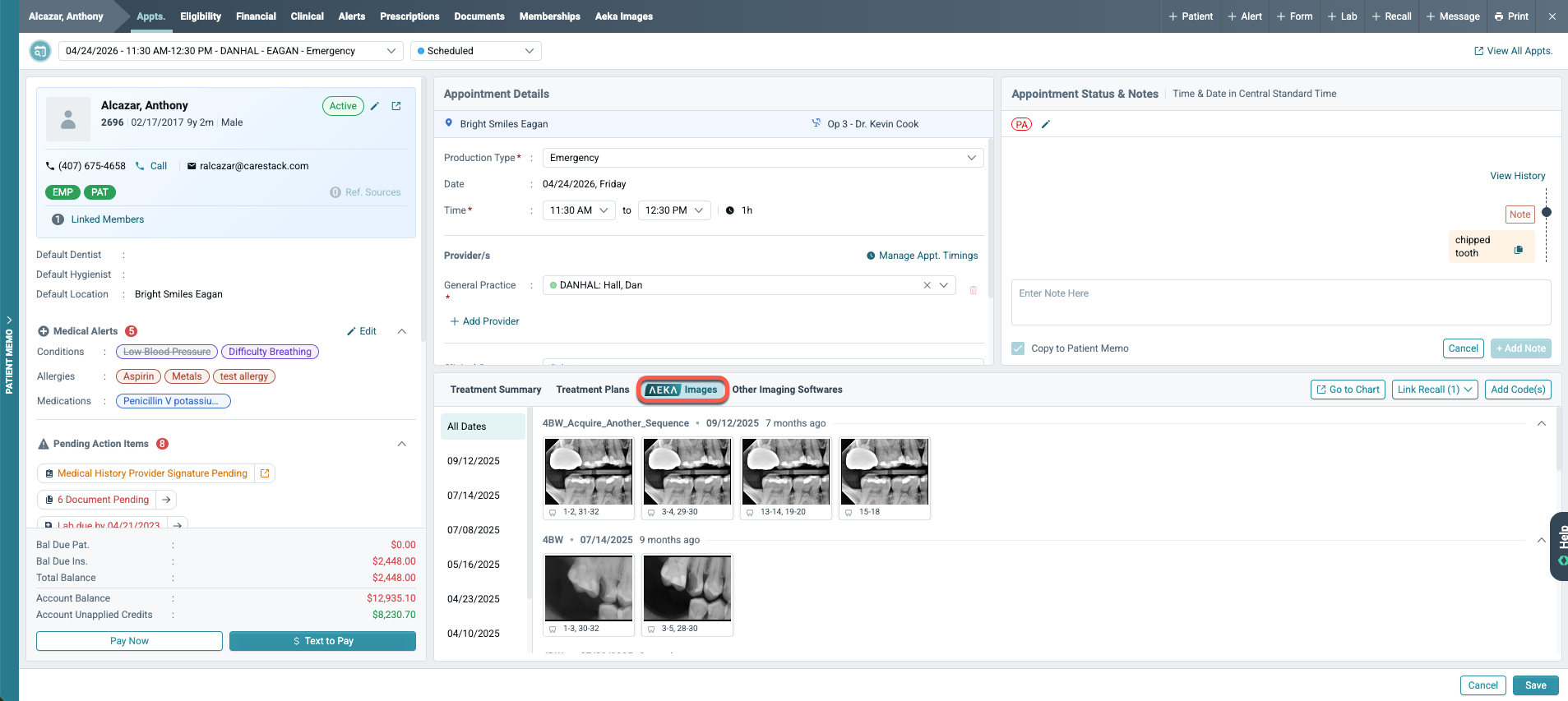The width and height of the screenshot is (1568, 701).
Task: Click into the Enter Note Here field
Action: pyautogui.click(x=1281, y=302)
